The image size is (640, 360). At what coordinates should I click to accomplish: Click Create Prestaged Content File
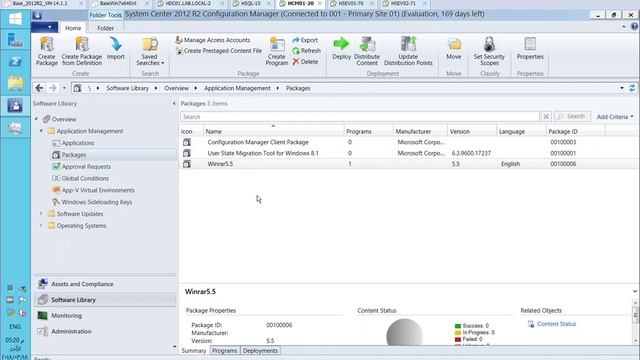tap(219, 51)
